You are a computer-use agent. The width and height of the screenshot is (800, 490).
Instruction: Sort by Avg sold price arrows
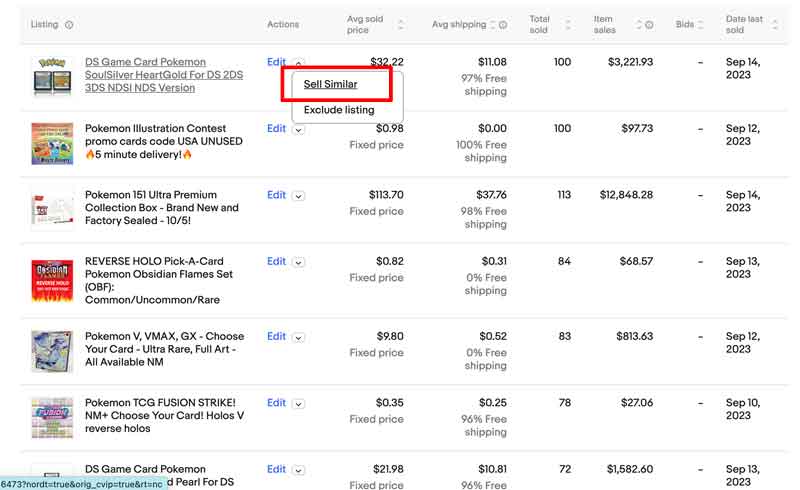401,24
